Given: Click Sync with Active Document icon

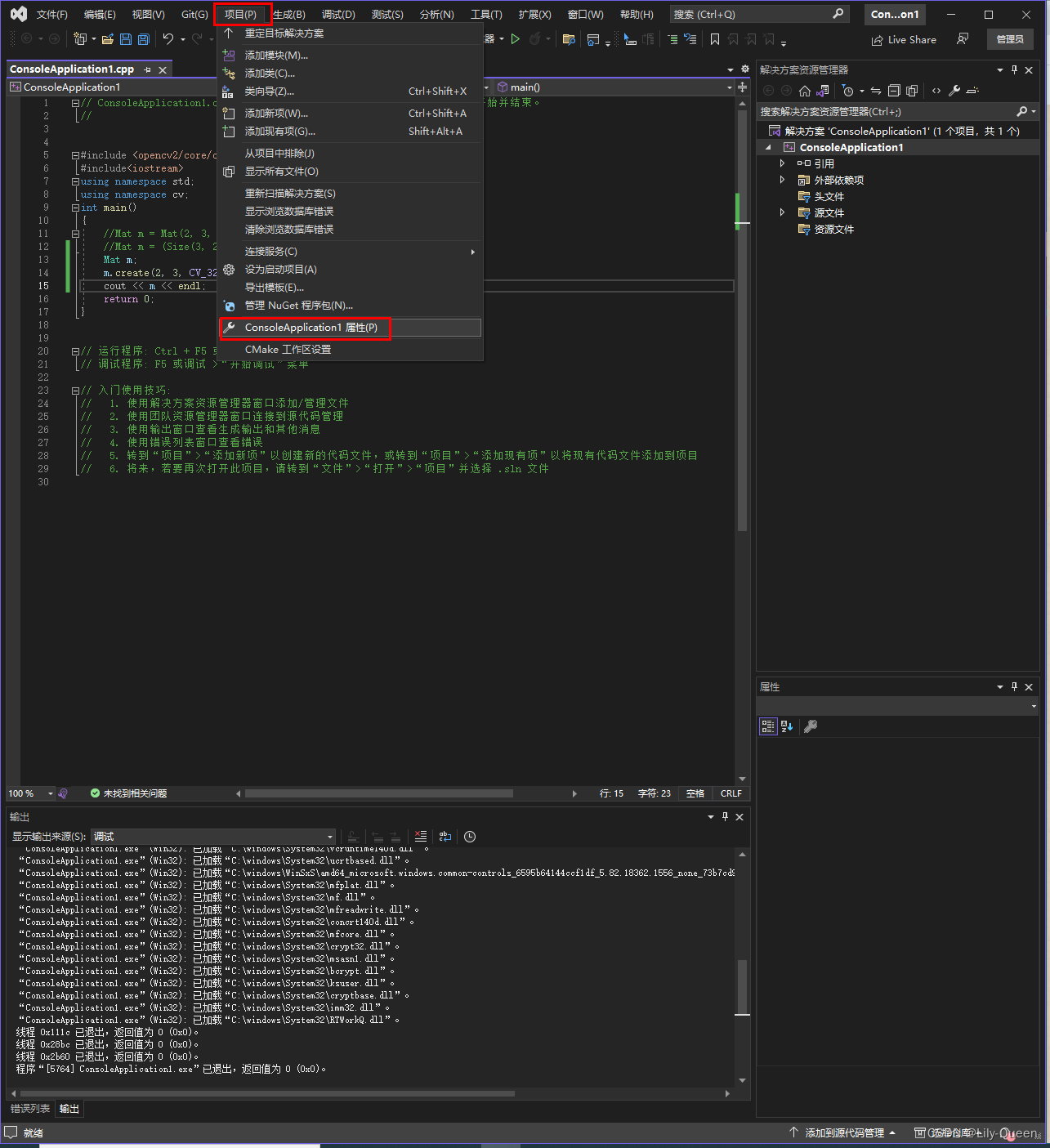Looking at the screenshot, I should [876, 91].
